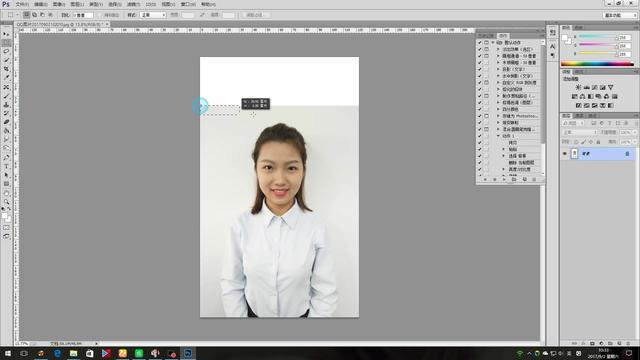
Task: Select the Move tool
Action: [6, 34]
